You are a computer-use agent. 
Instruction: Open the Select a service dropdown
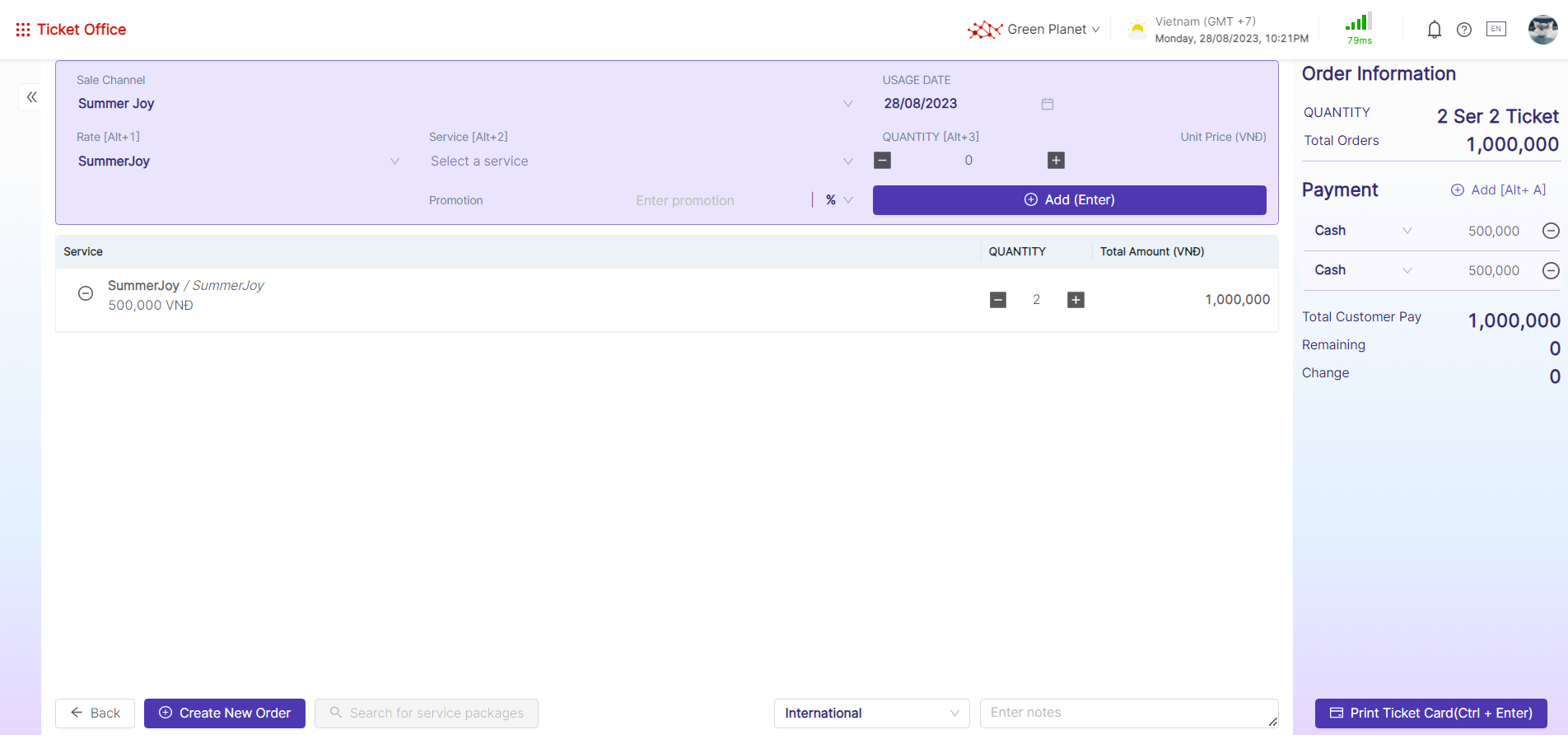pos(642,161)
